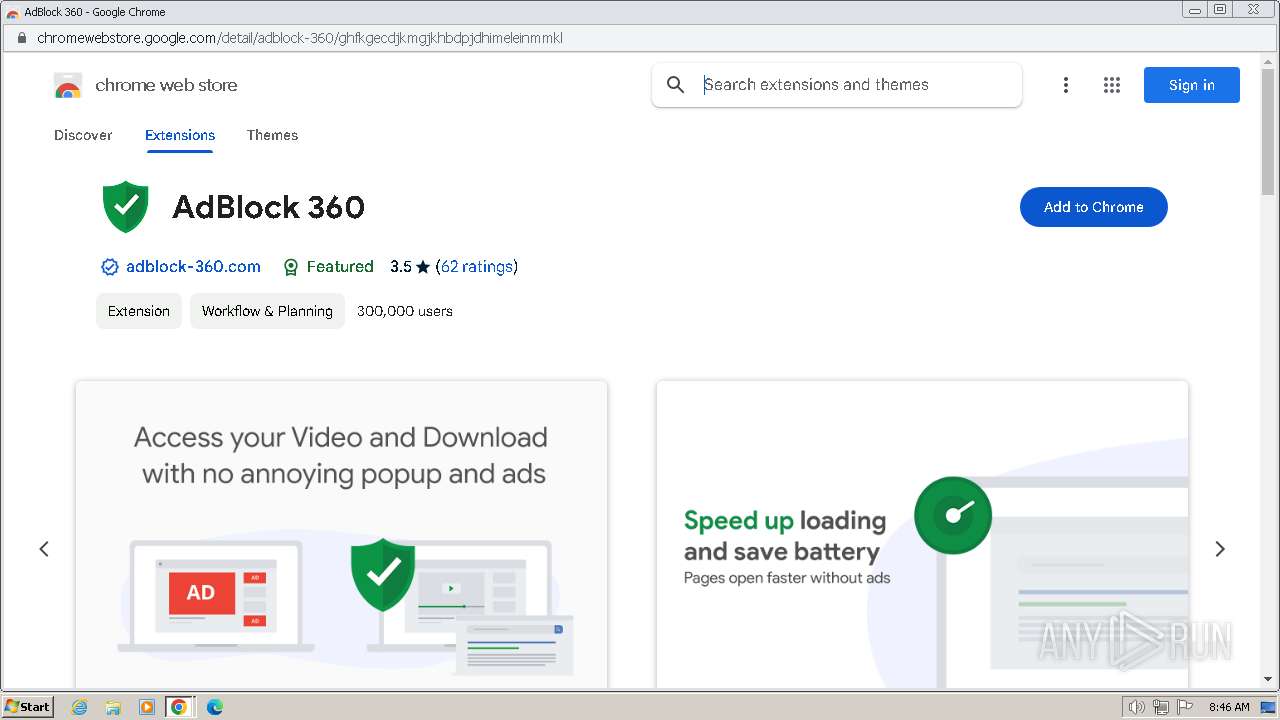1280x720 pixels.
Task: Click the browser address bar URL
Action: click(300, 38)
